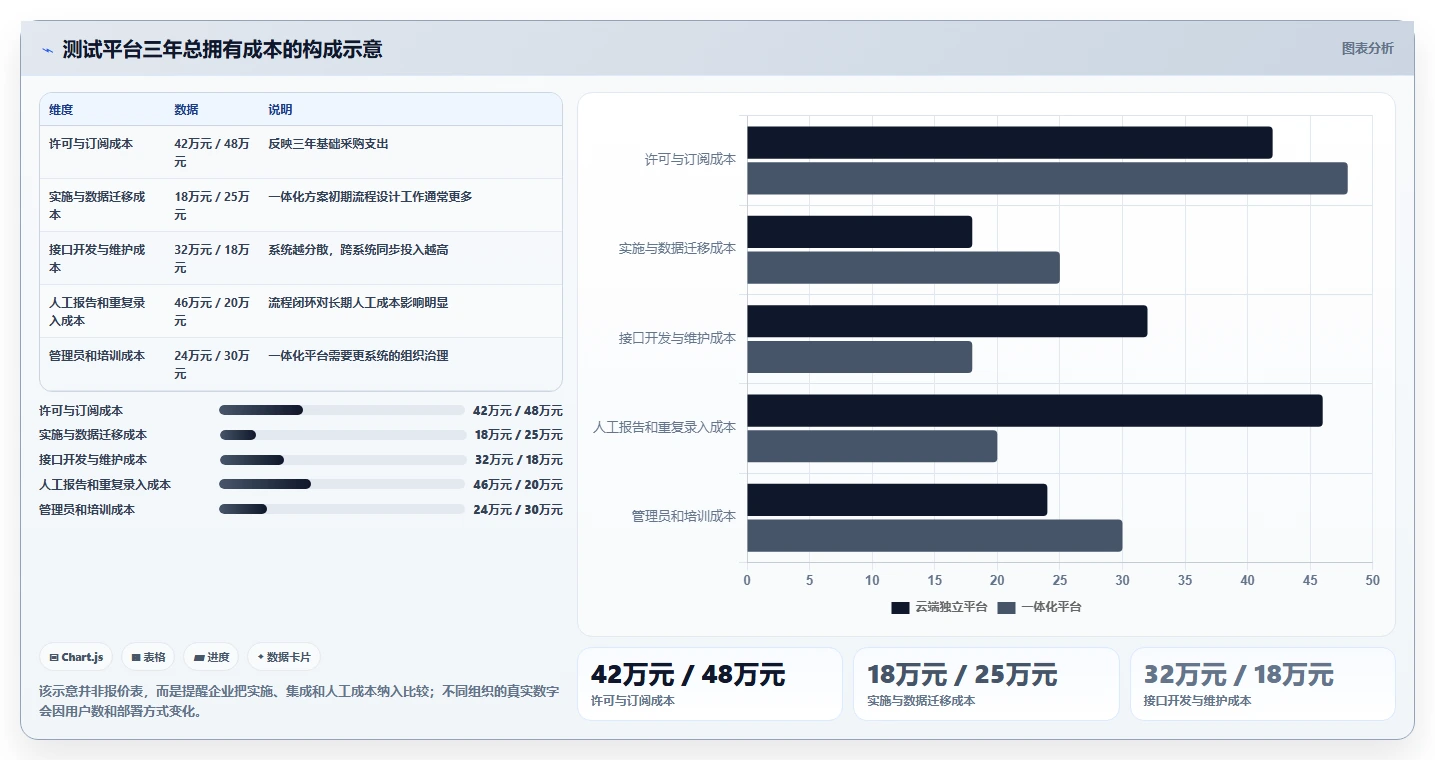Click the 图表分析 label in the header
1435x760 pixels.
pyautogui.click(x=1367, y=48)
